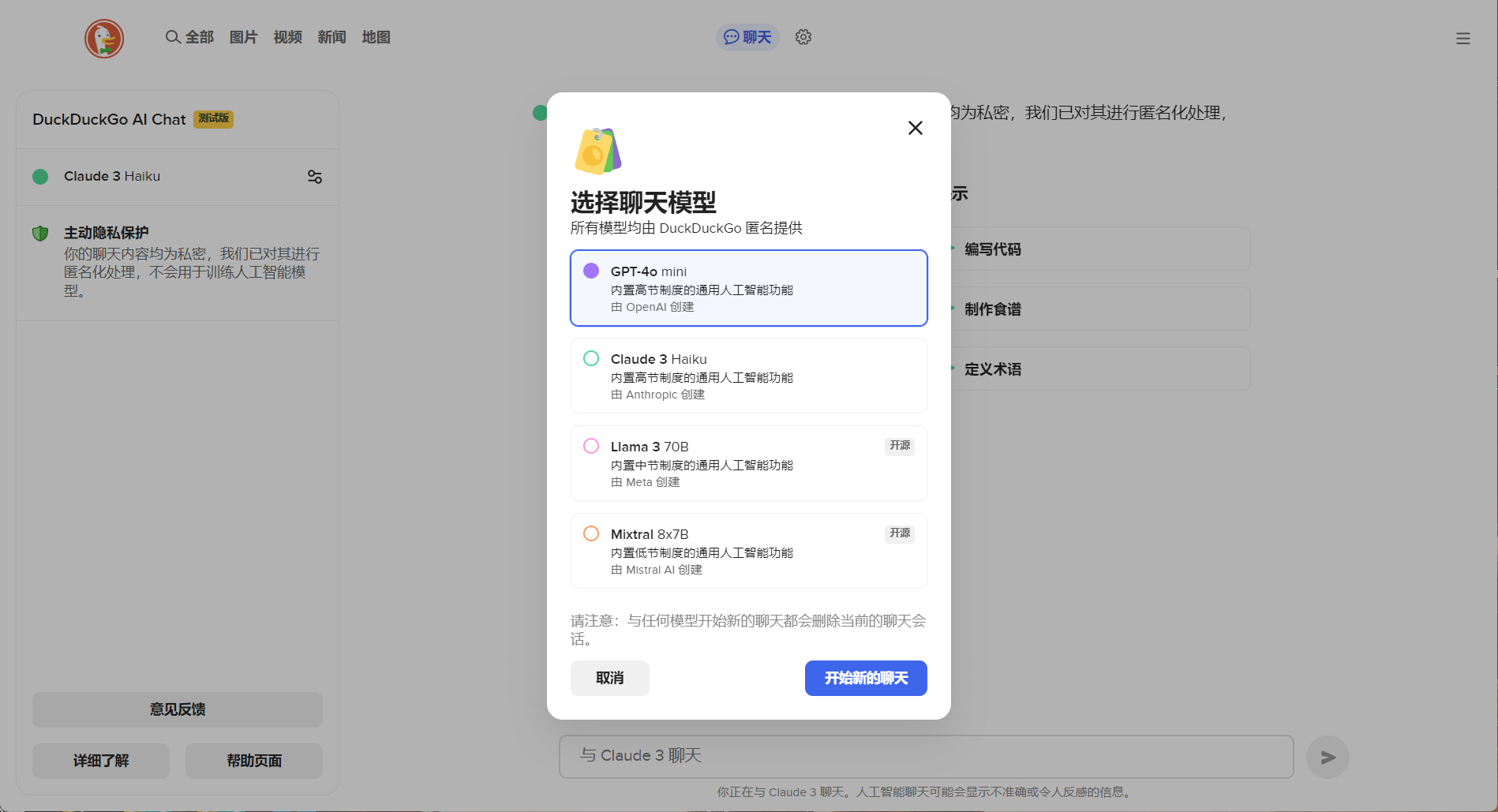Click the 开源 tag on Llama 3 70B
This screenshot has height=812, width=1498.
900,446
